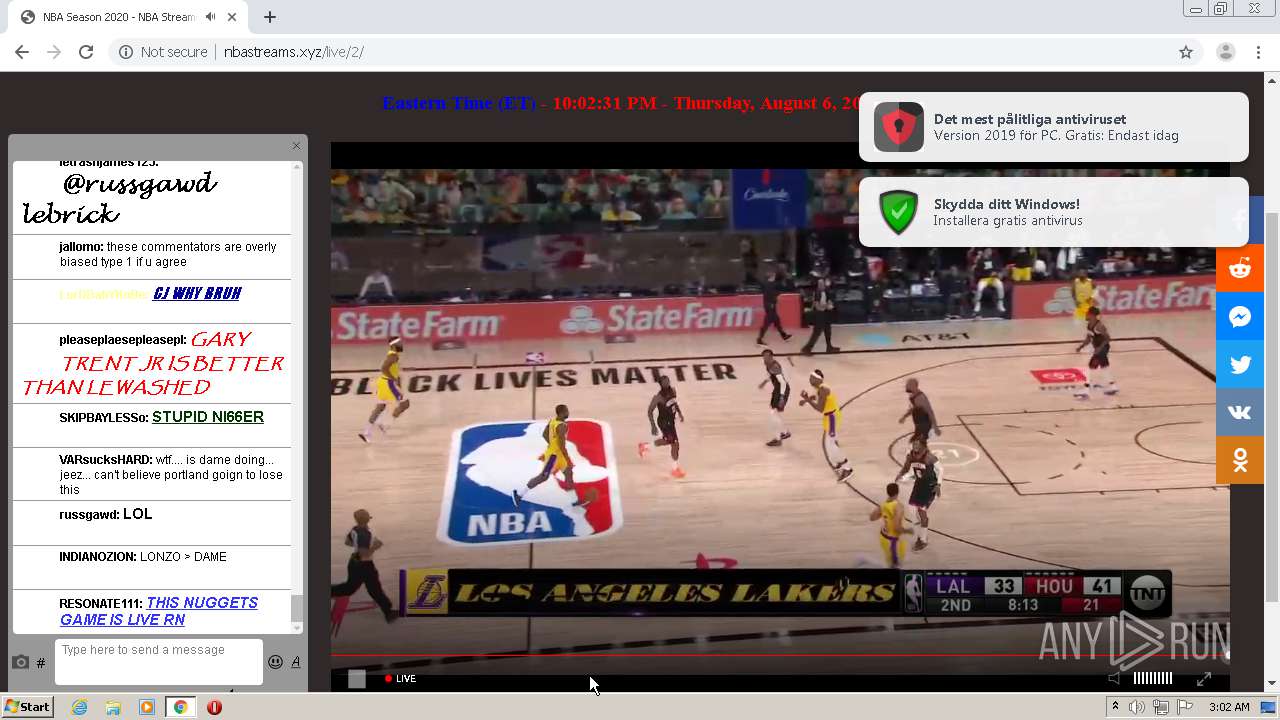
Task: Open system volume tray icon
Action: coord(1137,707)
